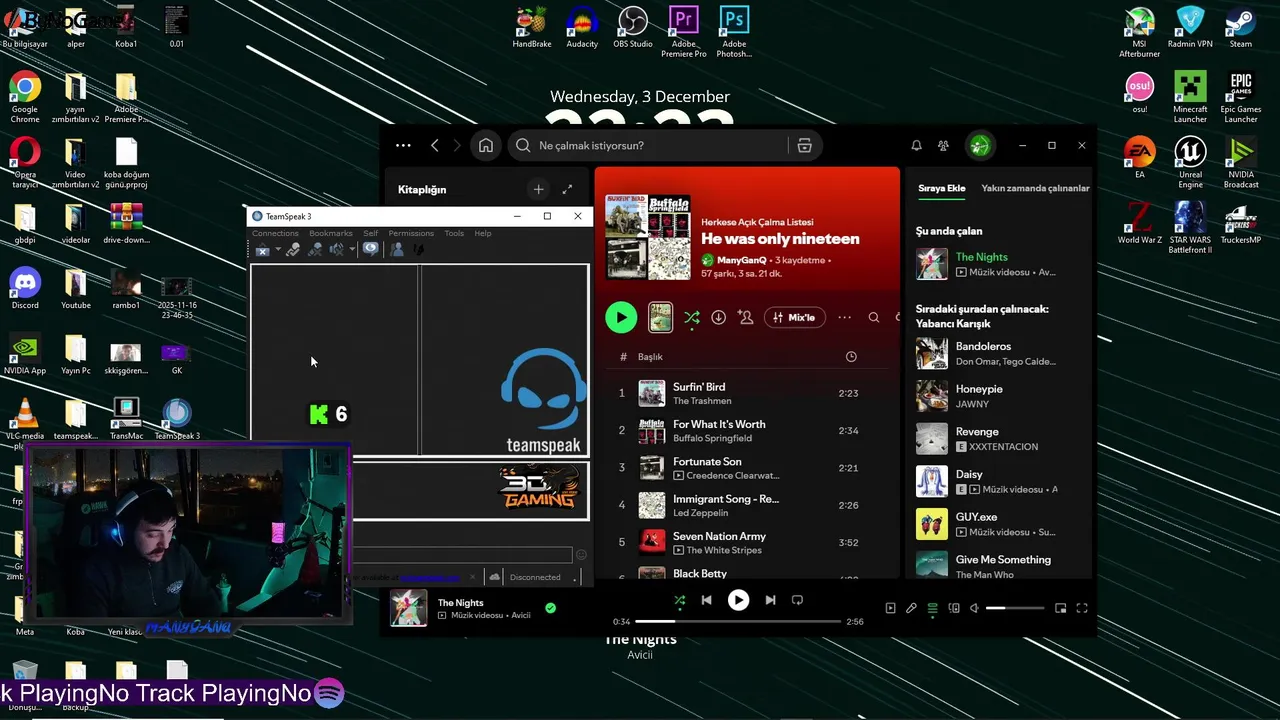Select the Adobe Premiere Pro desktop icon
This screenshot has height=720, width=1280.
(x=684, y=32)
